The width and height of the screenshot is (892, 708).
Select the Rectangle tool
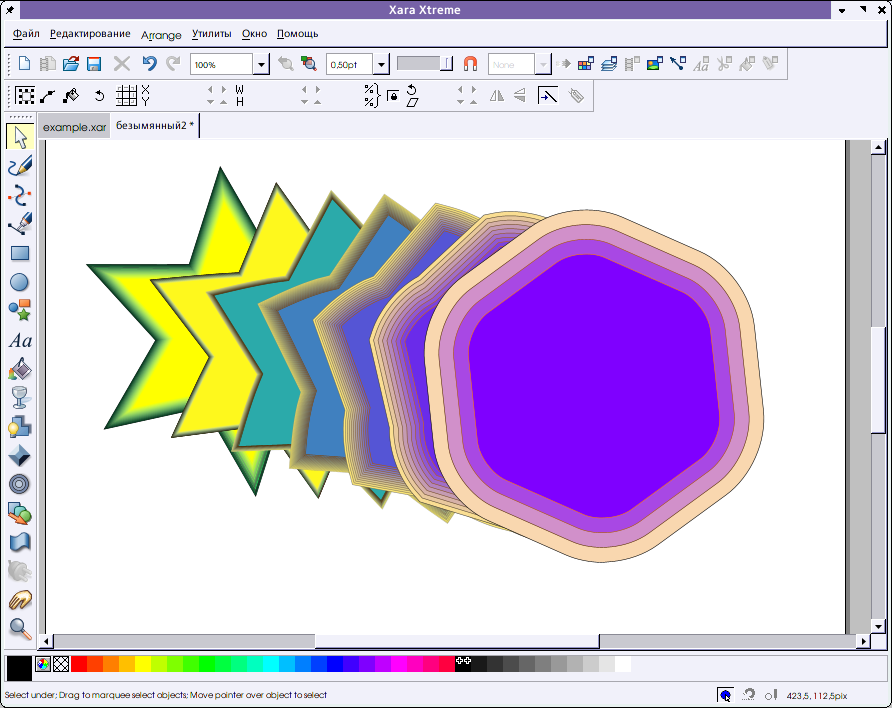(x=19, y=254)
